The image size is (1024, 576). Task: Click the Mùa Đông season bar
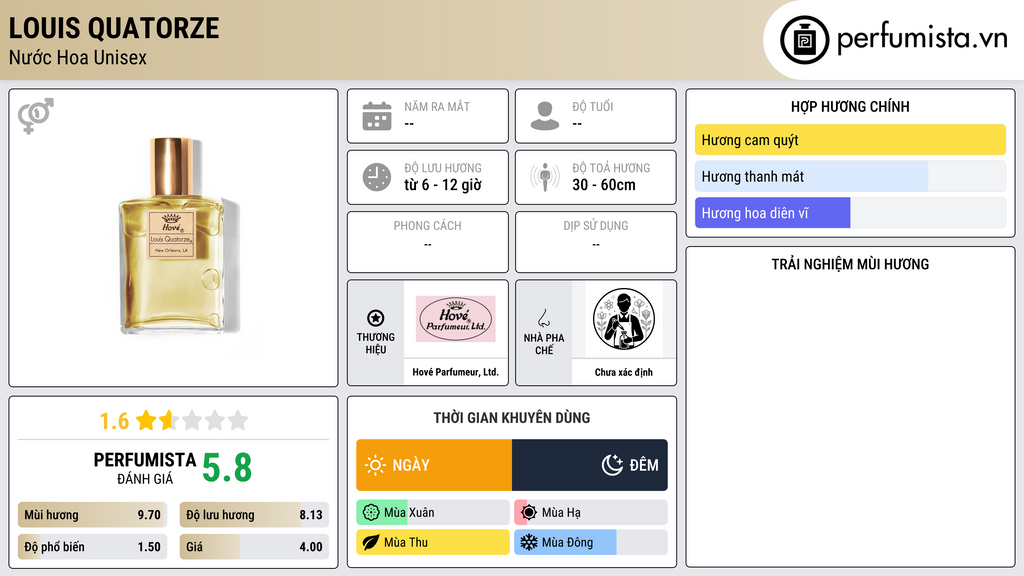(x=590, y=542)
